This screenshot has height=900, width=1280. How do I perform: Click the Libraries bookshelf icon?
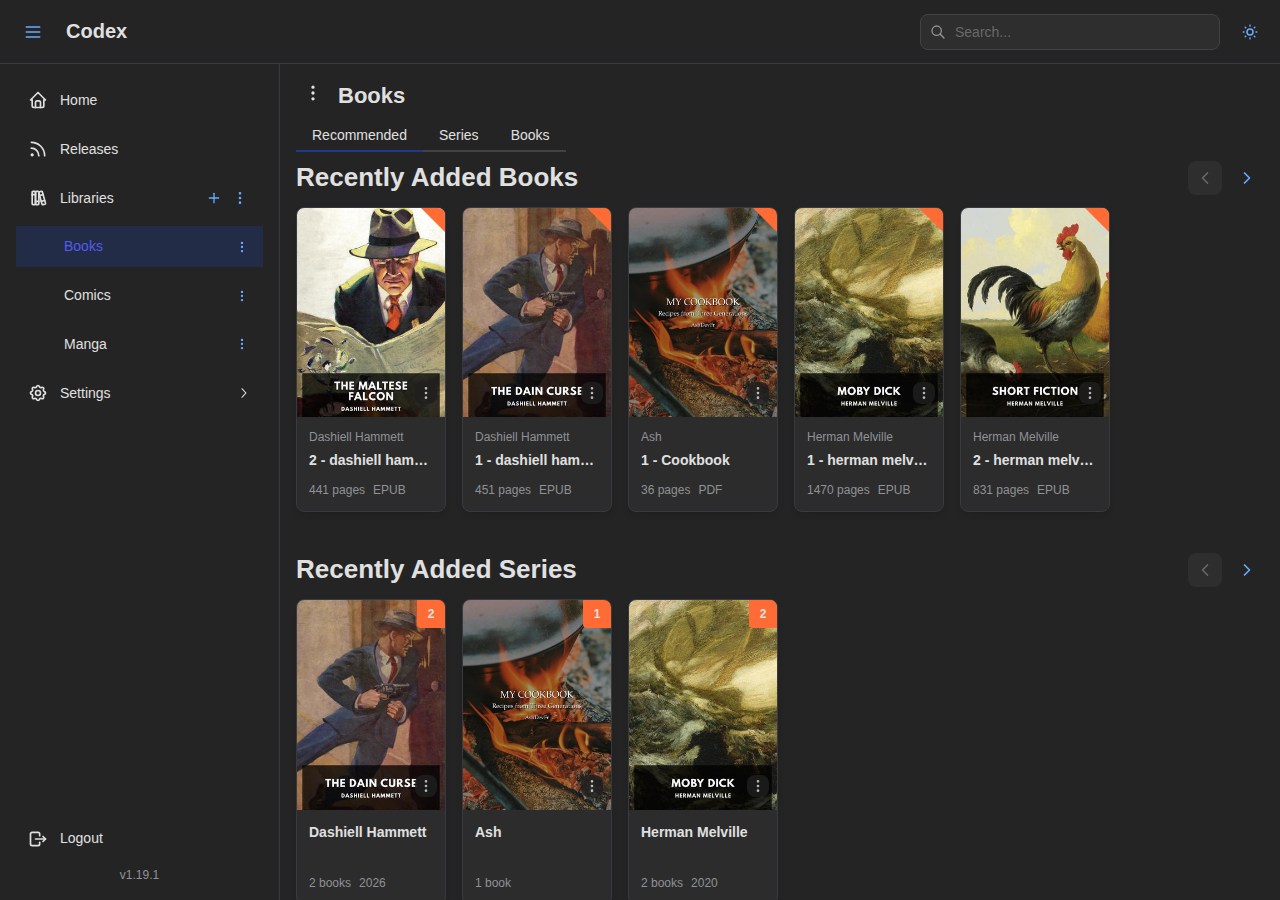[38, 198]
